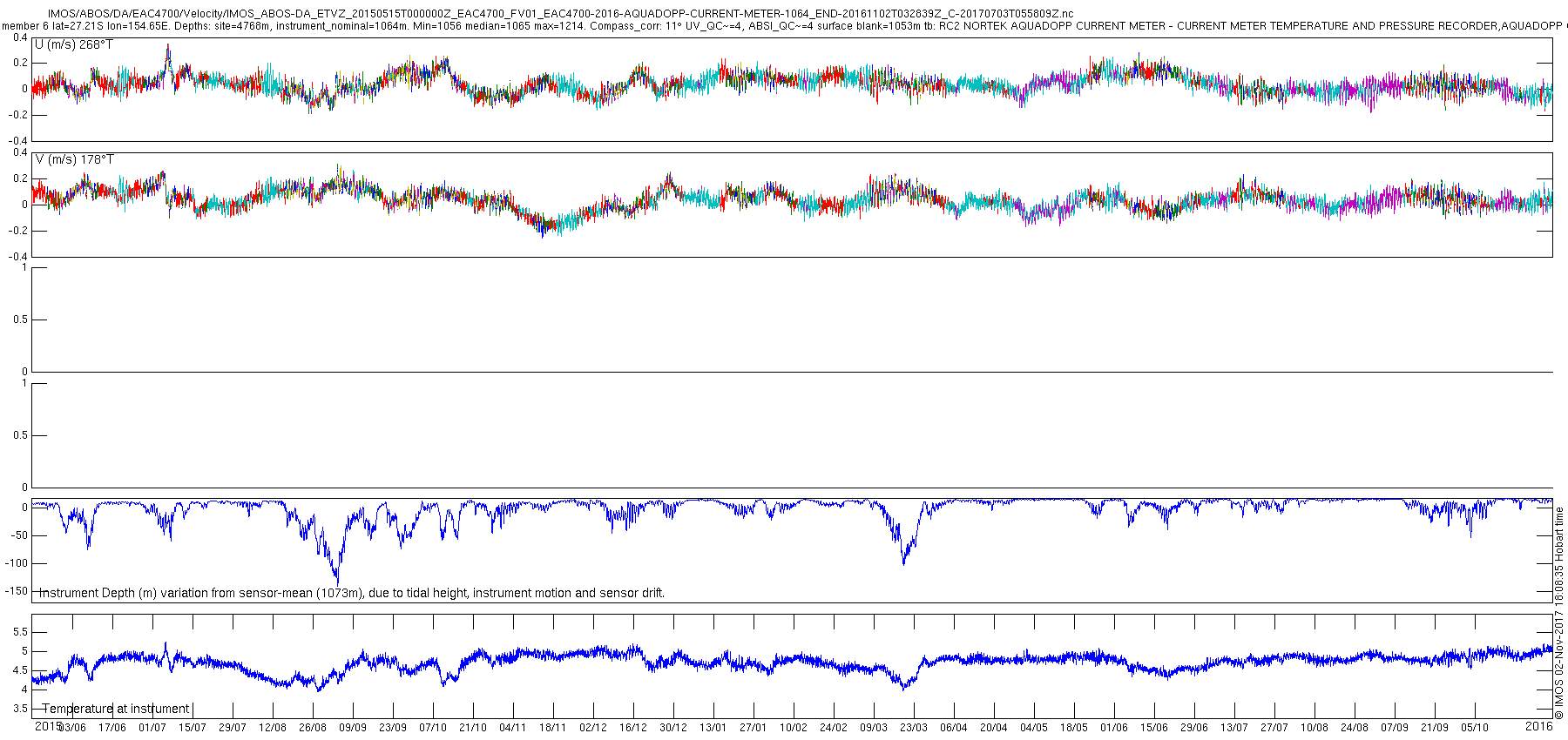This screenshot has height=740, width=1568.
Task: Select the 13/01 date tick label
Action: [x=713, y=728]
